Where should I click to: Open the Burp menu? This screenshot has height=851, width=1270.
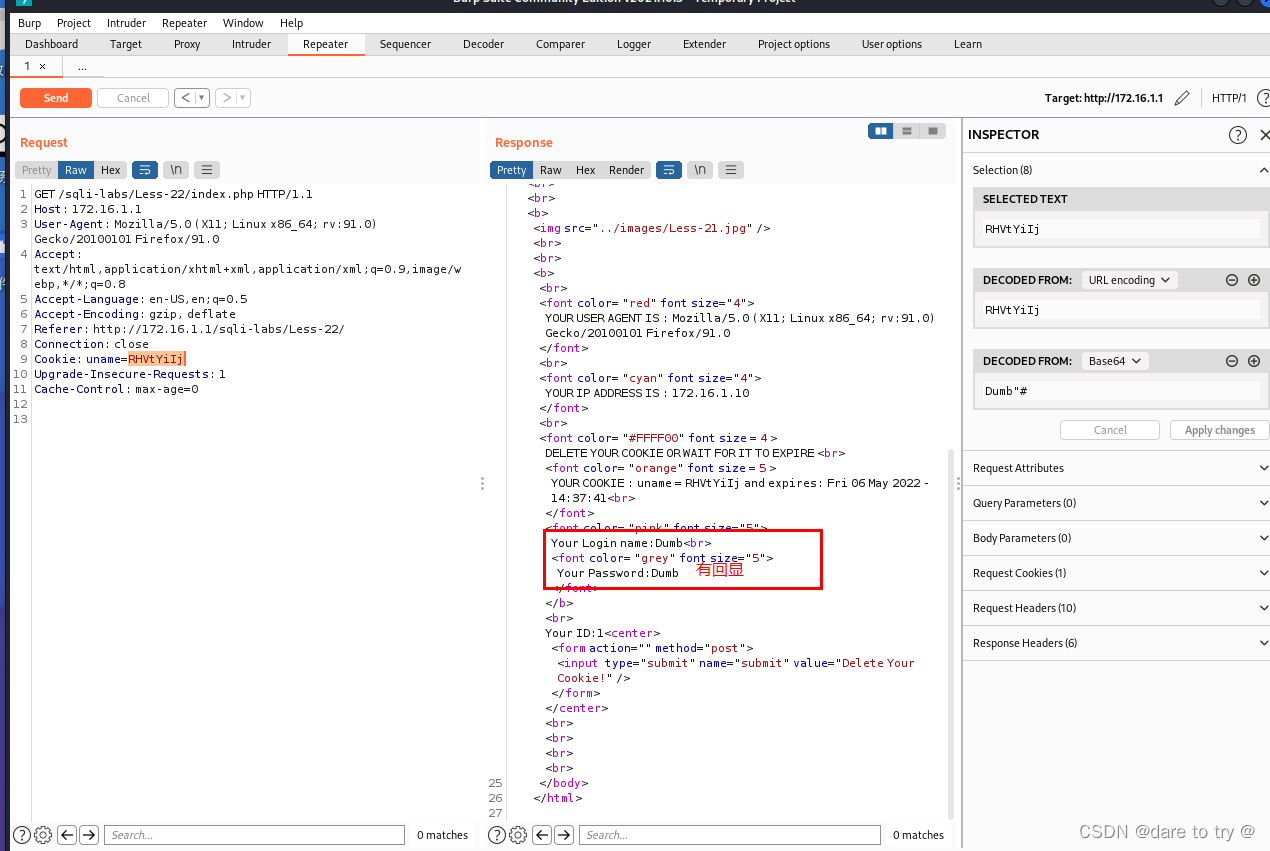(29, 23)
